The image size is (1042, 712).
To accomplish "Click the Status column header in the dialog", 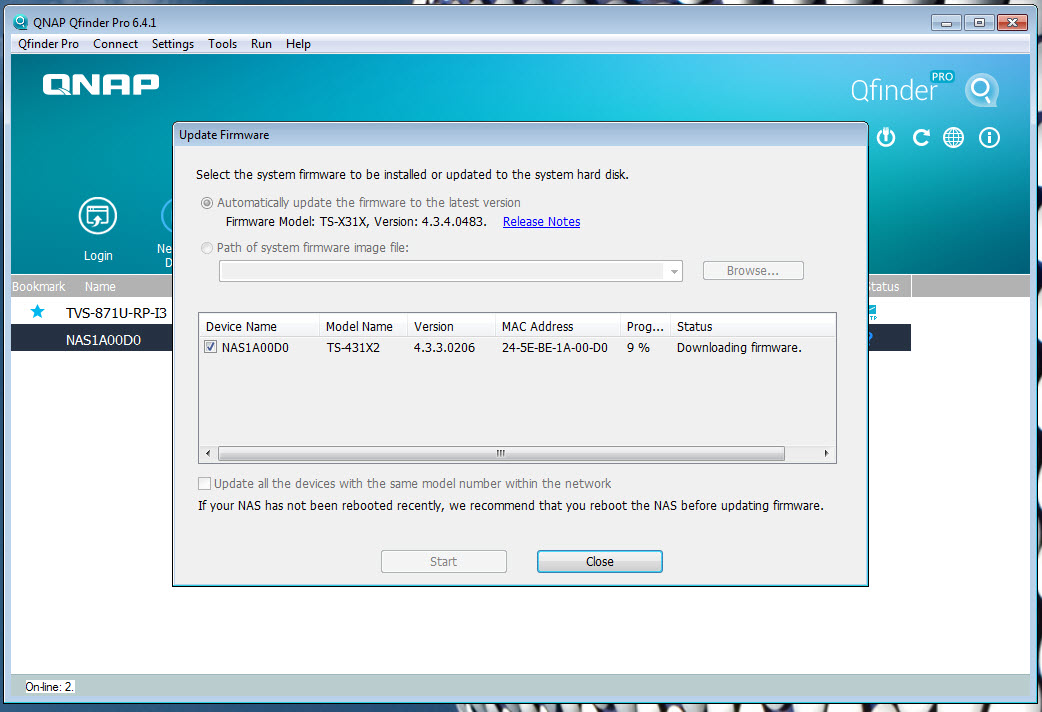I will point(752,326).
